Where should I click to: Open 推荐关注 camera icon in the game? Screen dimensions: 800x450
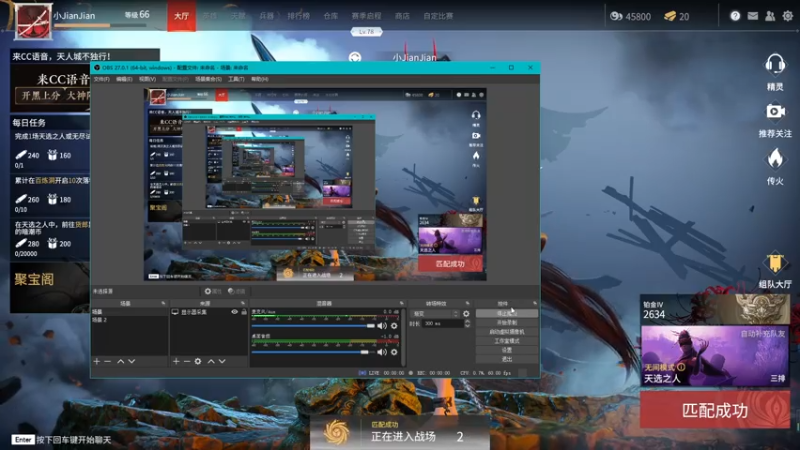[775, 111]
